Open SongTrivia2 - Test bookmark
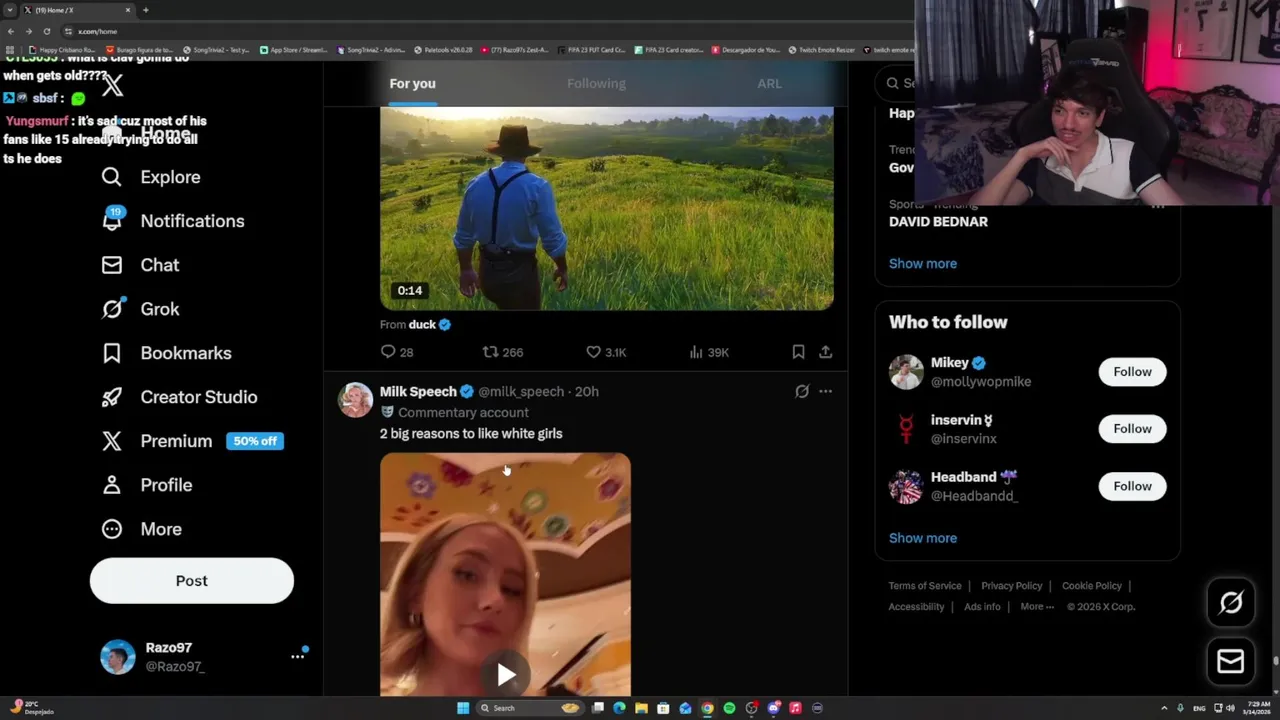1280x720 pixels. pyautogui.click(x=216, y=50)
